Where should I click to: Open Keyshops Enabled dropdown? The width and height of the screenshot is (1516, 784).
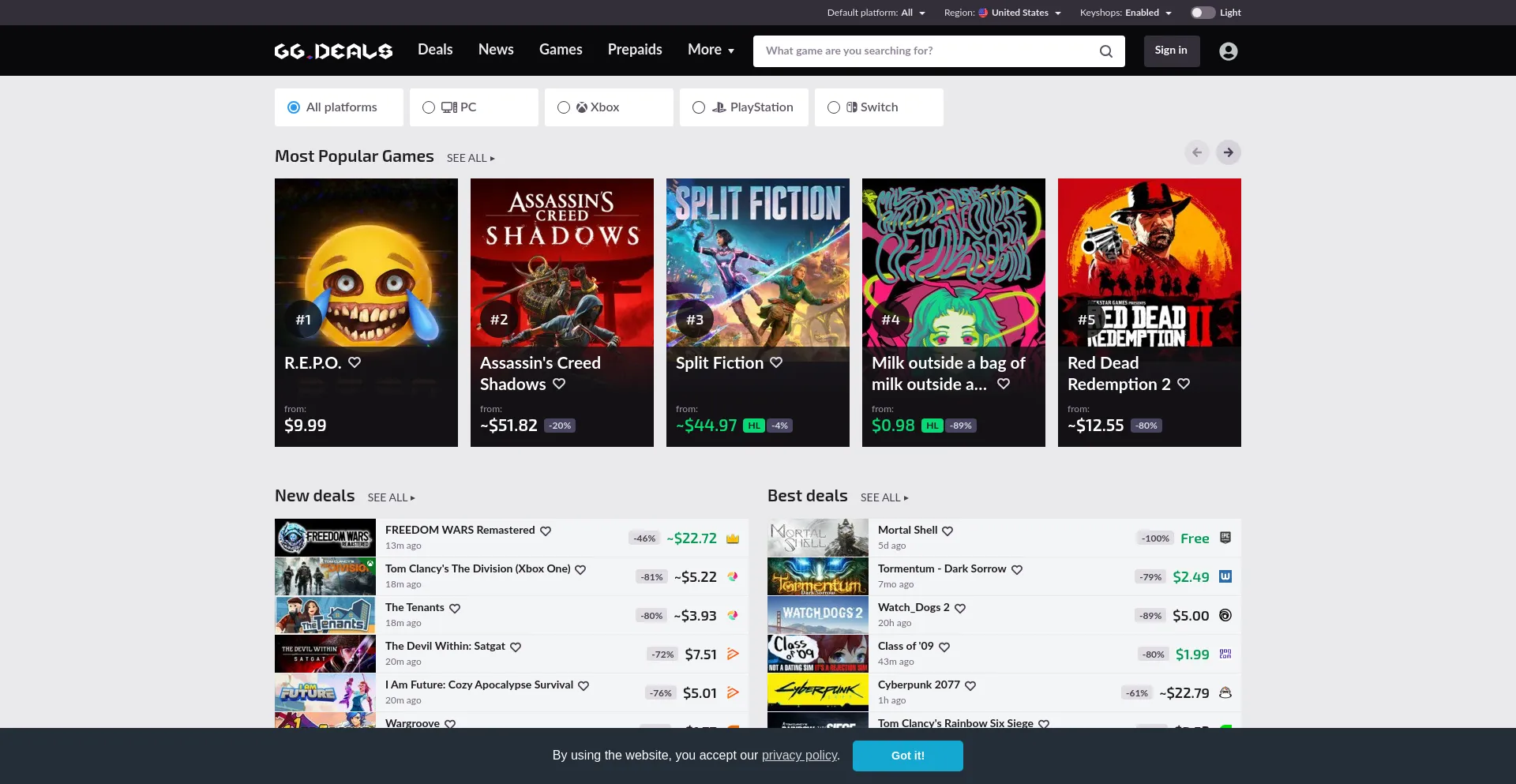tap(1125, 13)
